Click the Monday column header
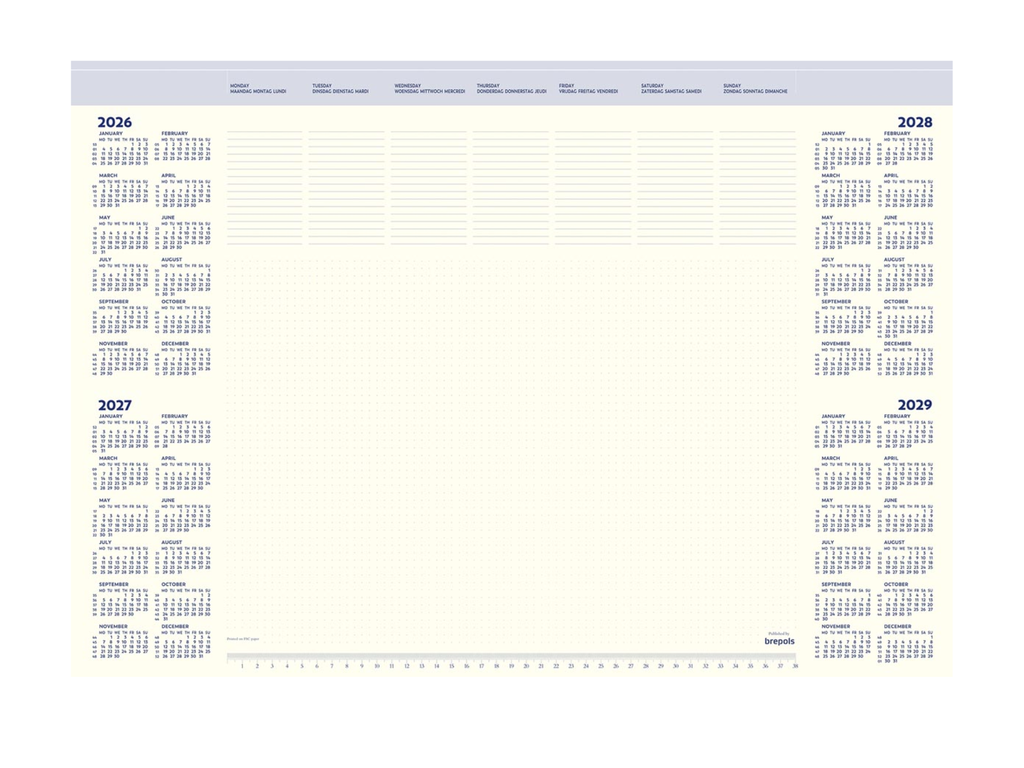This screenshot has height=768, width=1024. point(258,88)
